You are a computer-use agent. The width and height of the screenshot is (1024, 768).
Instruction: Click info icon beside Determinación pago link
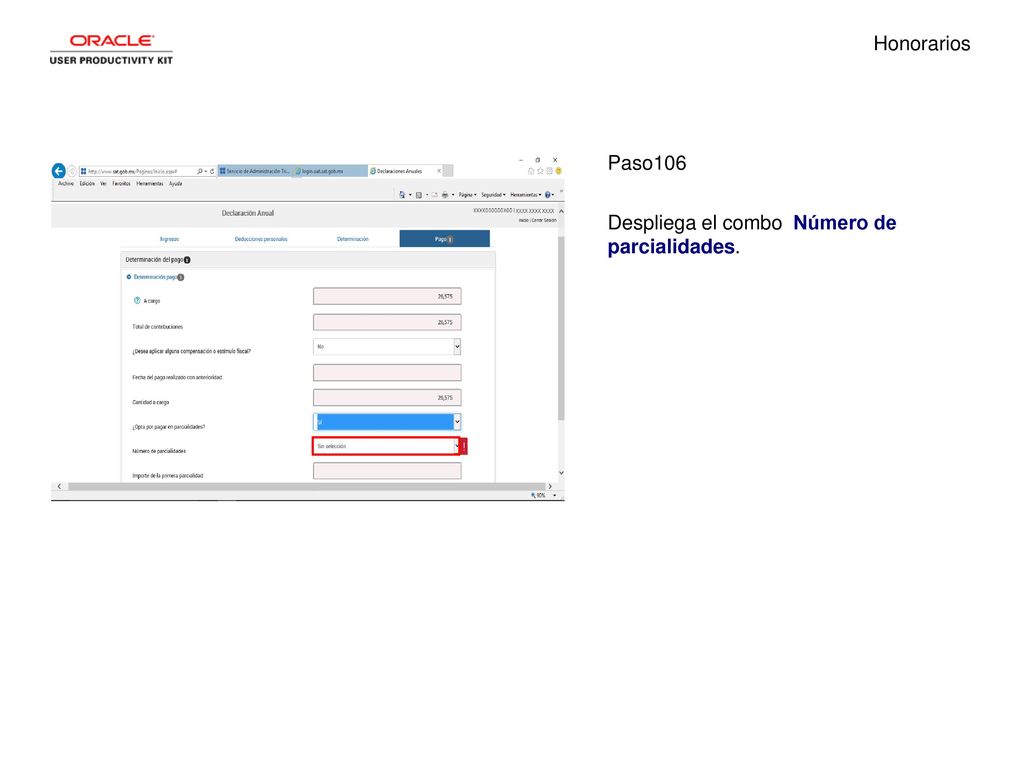point(181,277)
